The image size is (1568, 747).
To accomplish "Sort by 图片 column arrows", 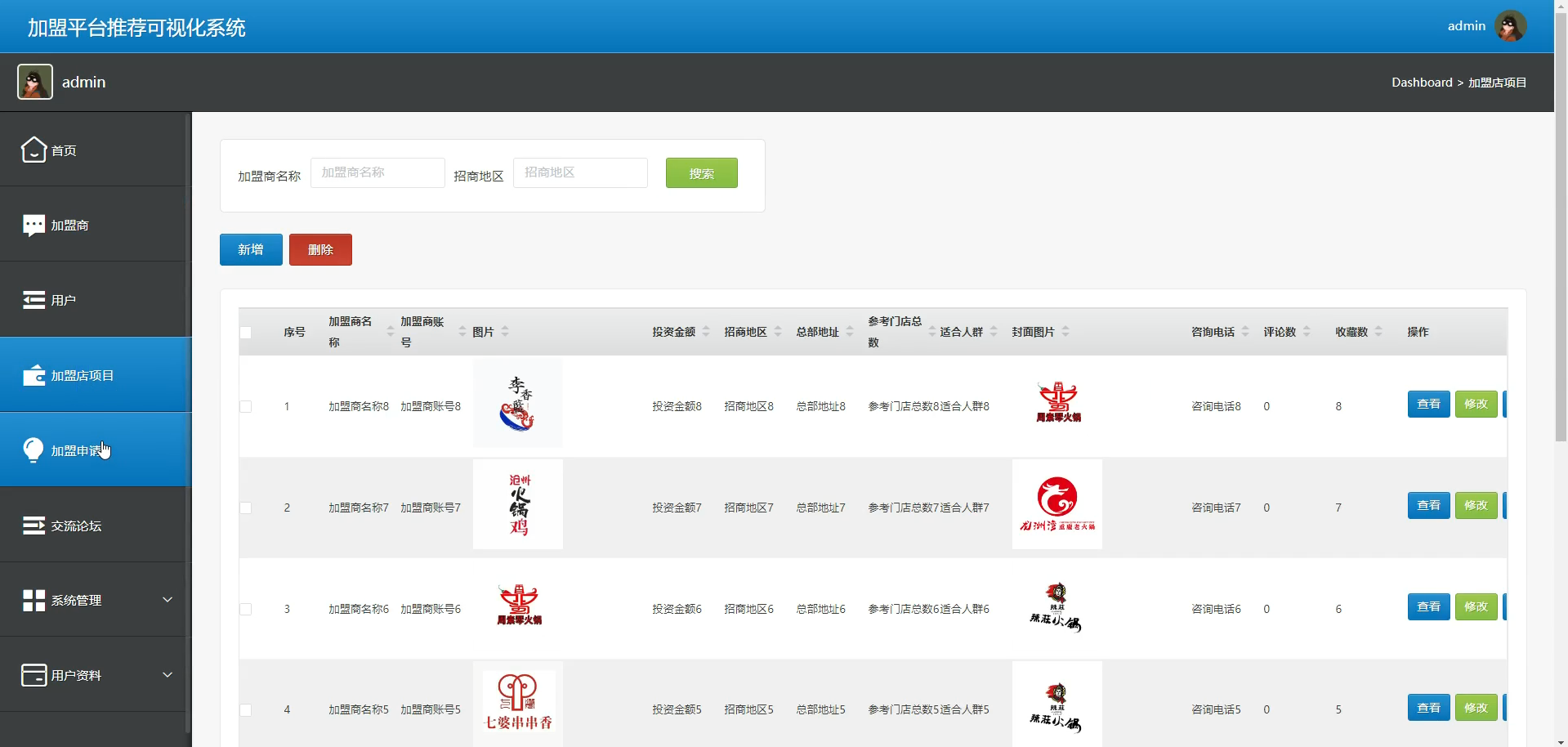I will click(x=505, y=332).
